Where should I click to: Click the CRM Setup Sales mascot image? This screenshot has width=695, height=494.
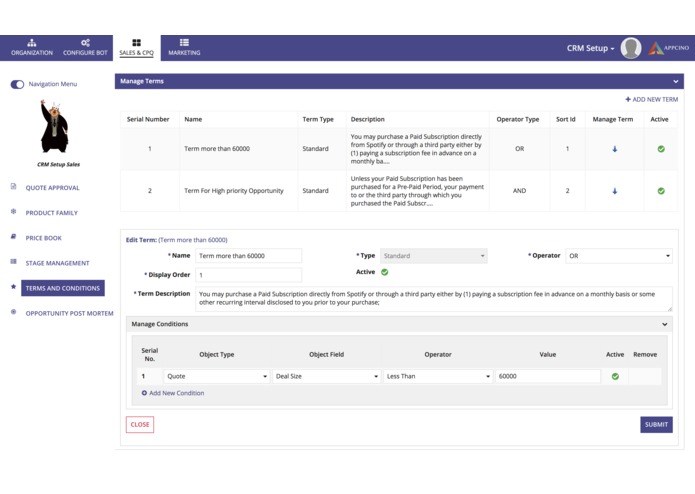[55, 126]
